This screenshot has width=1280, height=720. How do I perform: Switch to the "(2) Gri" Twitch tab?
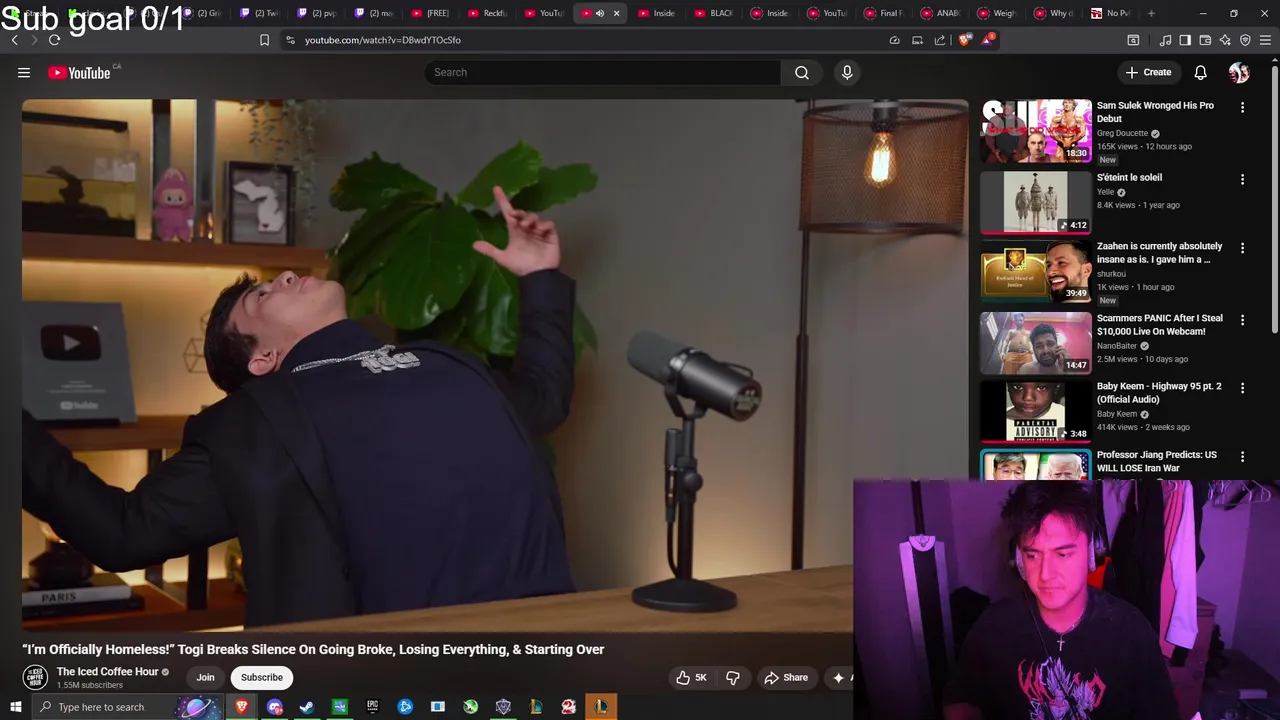tap(203, 13)
